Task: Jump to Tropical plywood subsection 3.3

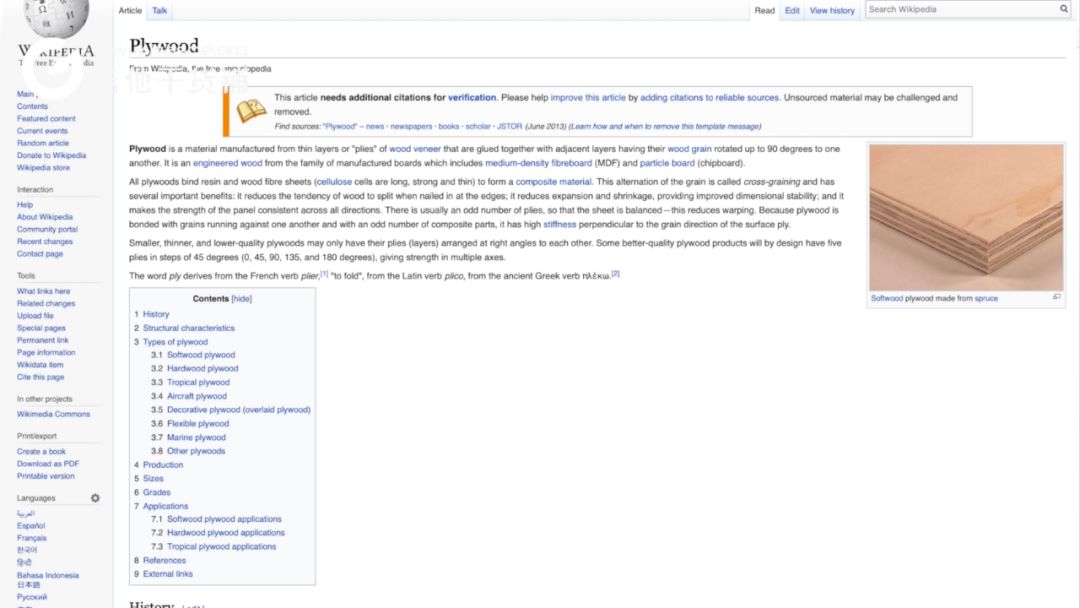Action: (198, 383)
